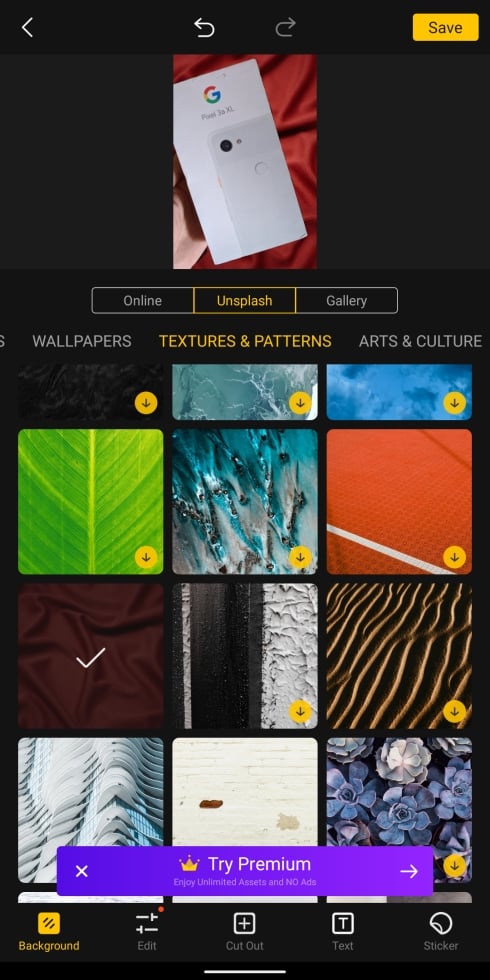This screenshot has width=490, height=980.
Task: Select the Unsplash source option
Action: click(244, 301)
